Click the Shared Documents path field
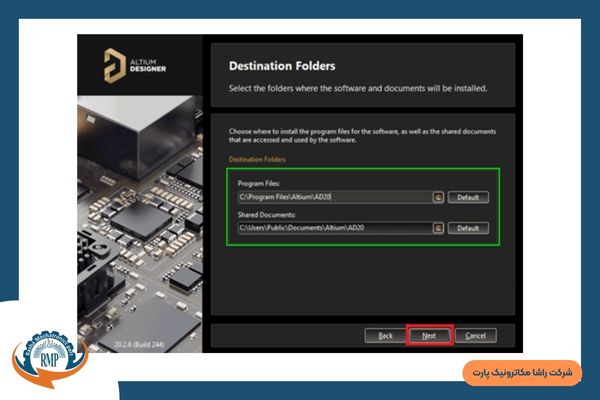Screen dimensions: 600x400 pyautogui.click(x=333, y=228)
